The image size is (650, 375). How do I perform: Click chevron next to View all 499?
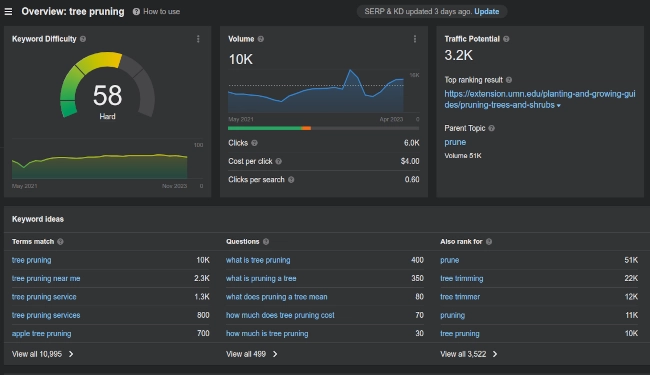click(275, 354)
